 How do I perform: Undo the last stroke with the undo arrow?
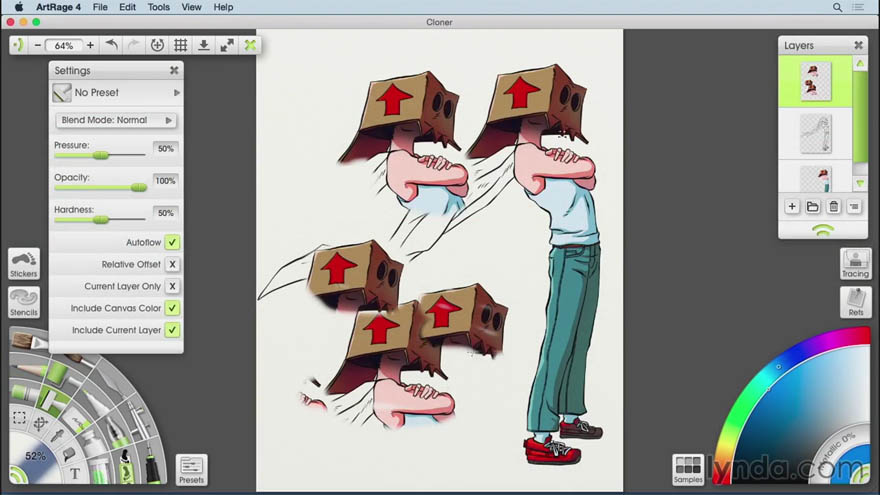112,45
